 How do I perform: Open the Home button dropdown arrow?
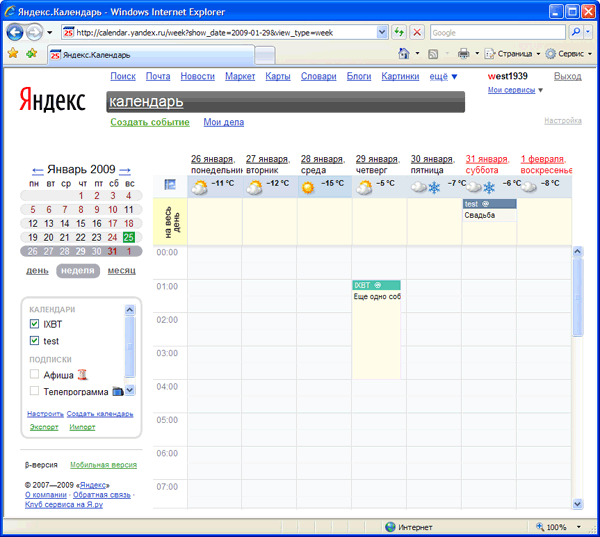(417, 54)
